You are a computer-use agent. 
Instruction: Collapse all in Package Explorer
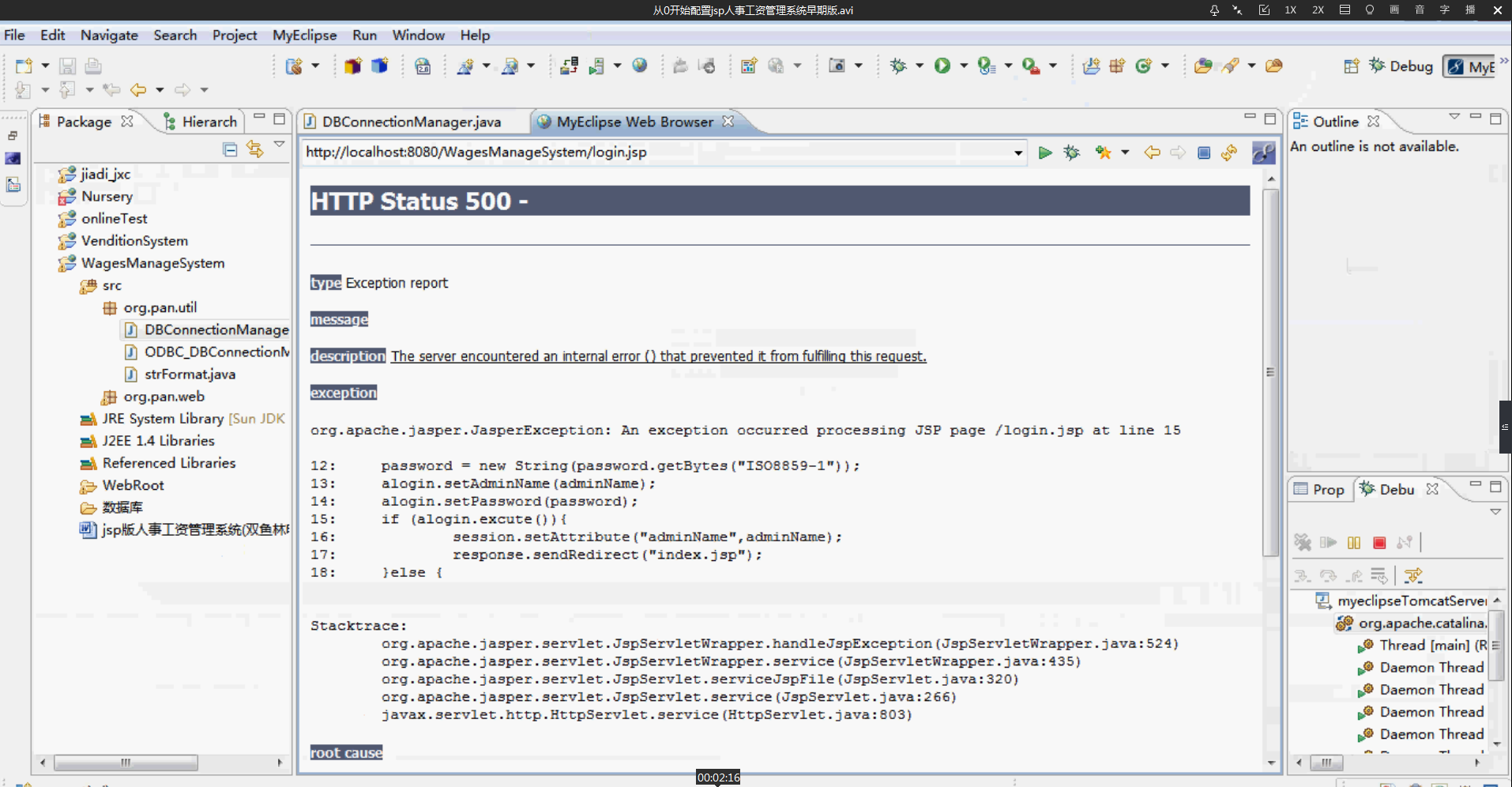pos(230,149)
